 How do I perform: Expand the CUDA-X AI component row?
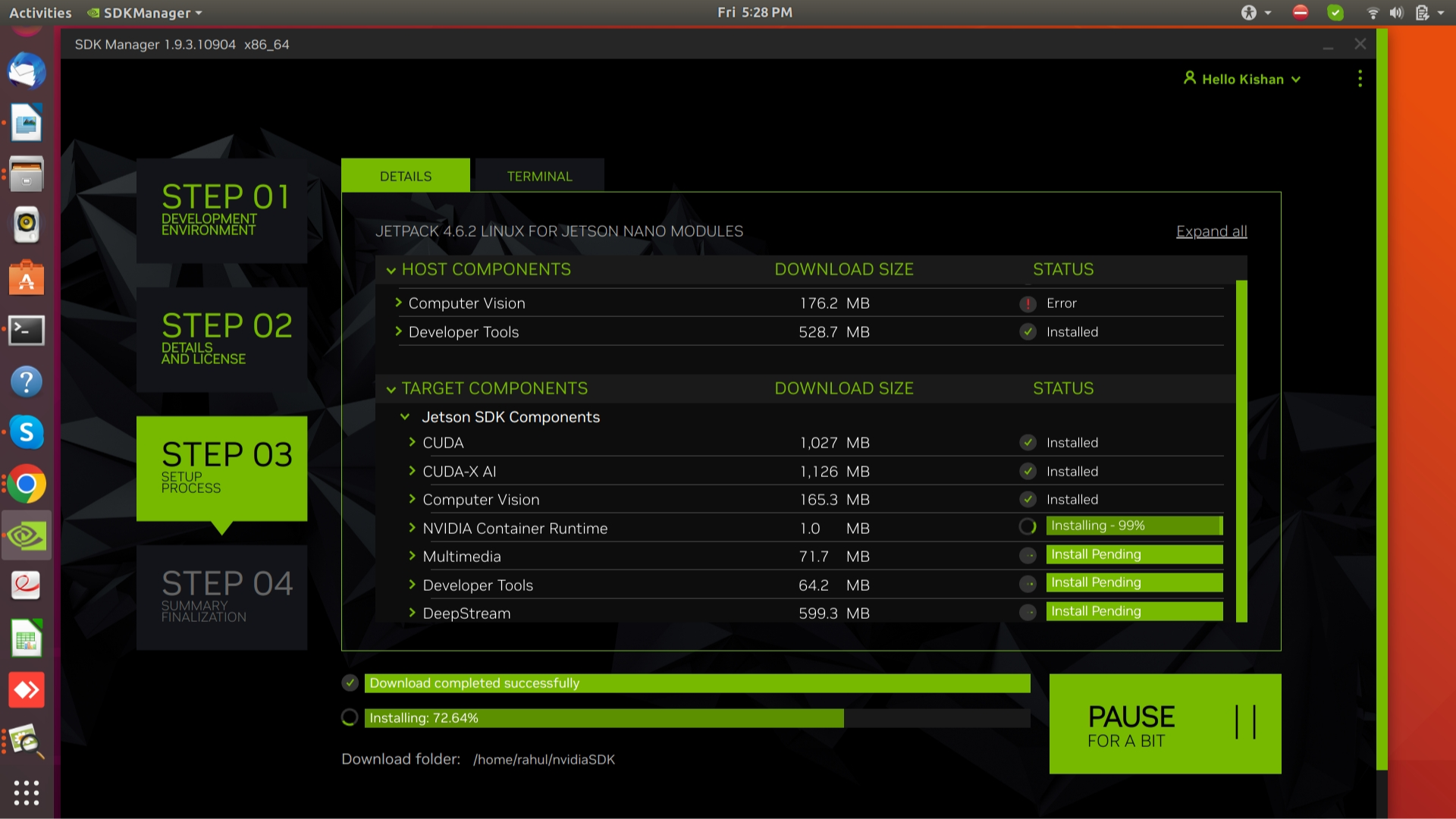[412, 471]
